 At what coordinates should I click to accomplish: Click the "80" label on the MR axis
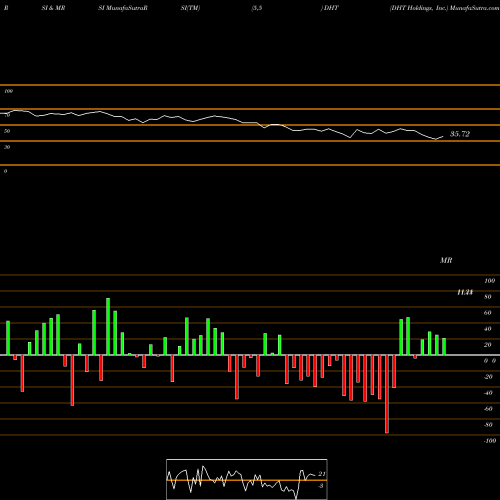(x=488, y=297)
